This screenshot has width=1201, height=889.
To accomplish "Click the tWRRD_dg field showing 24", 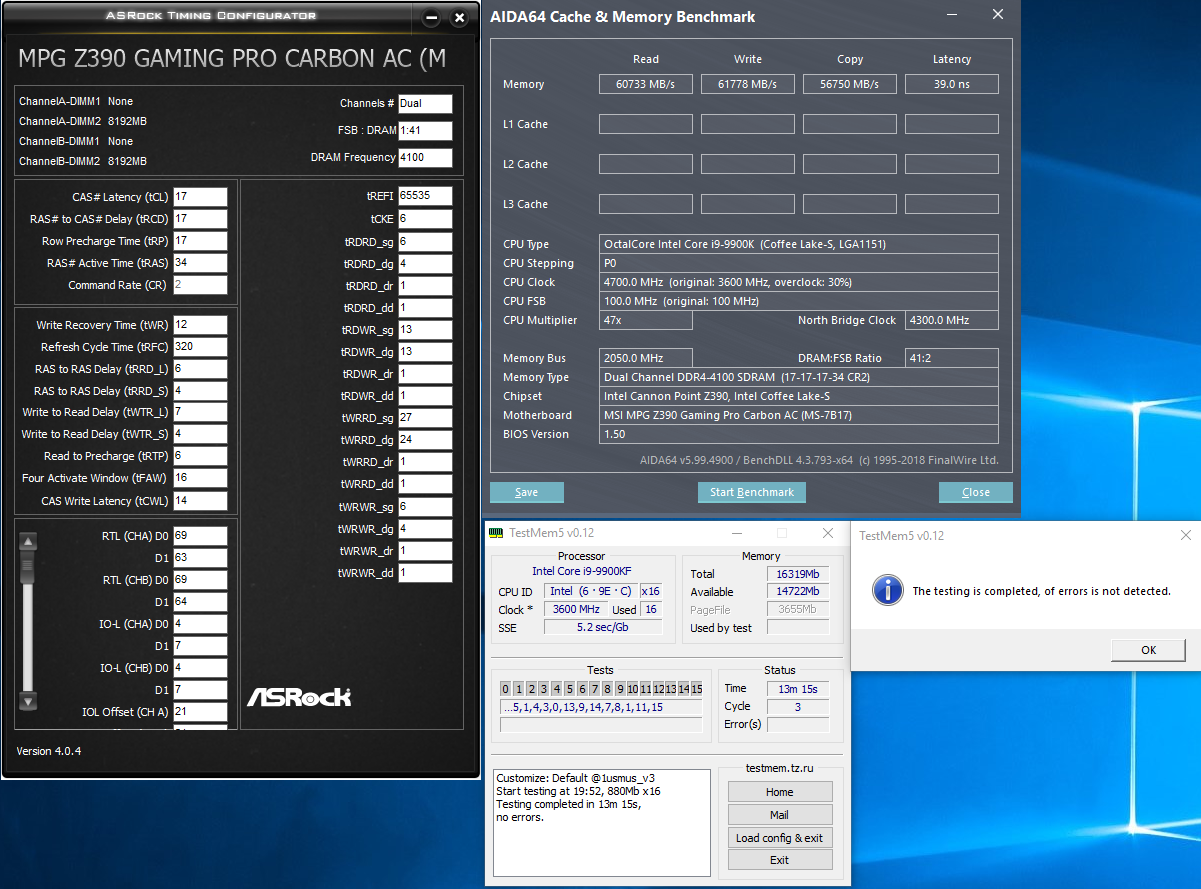I will 425,440.
